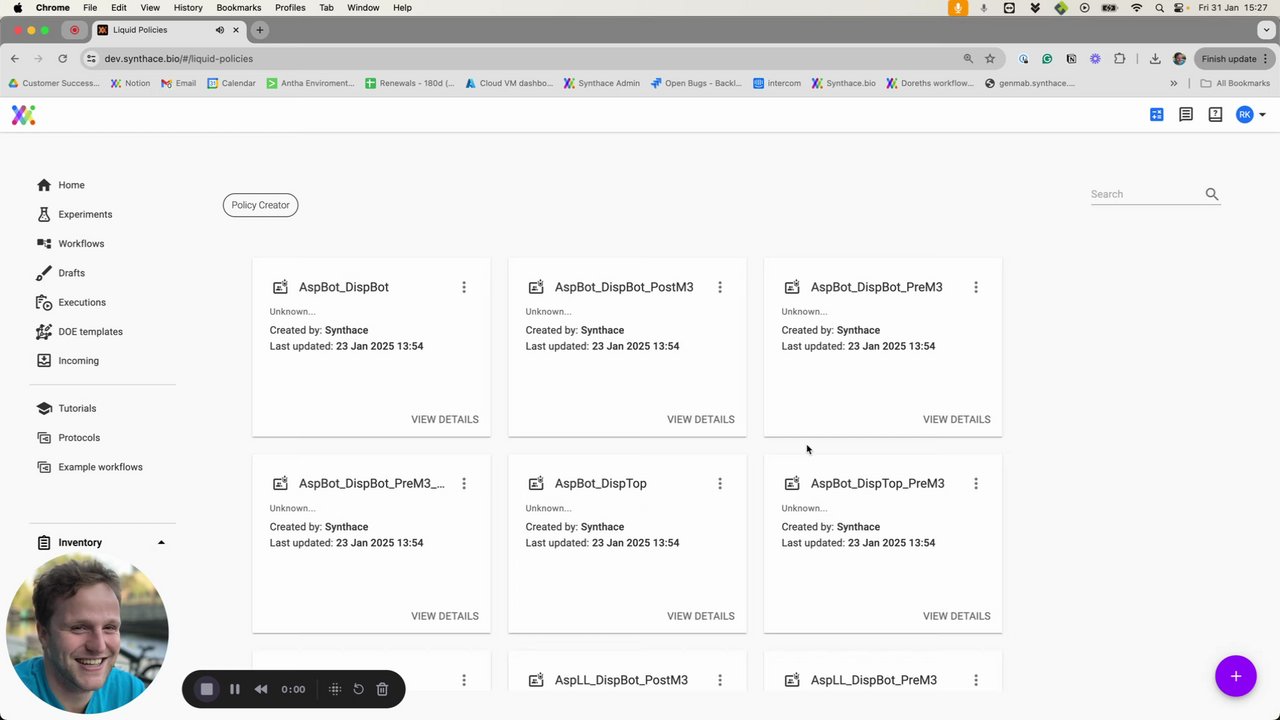Open the Window menu in menu bar

coord(363,7)
